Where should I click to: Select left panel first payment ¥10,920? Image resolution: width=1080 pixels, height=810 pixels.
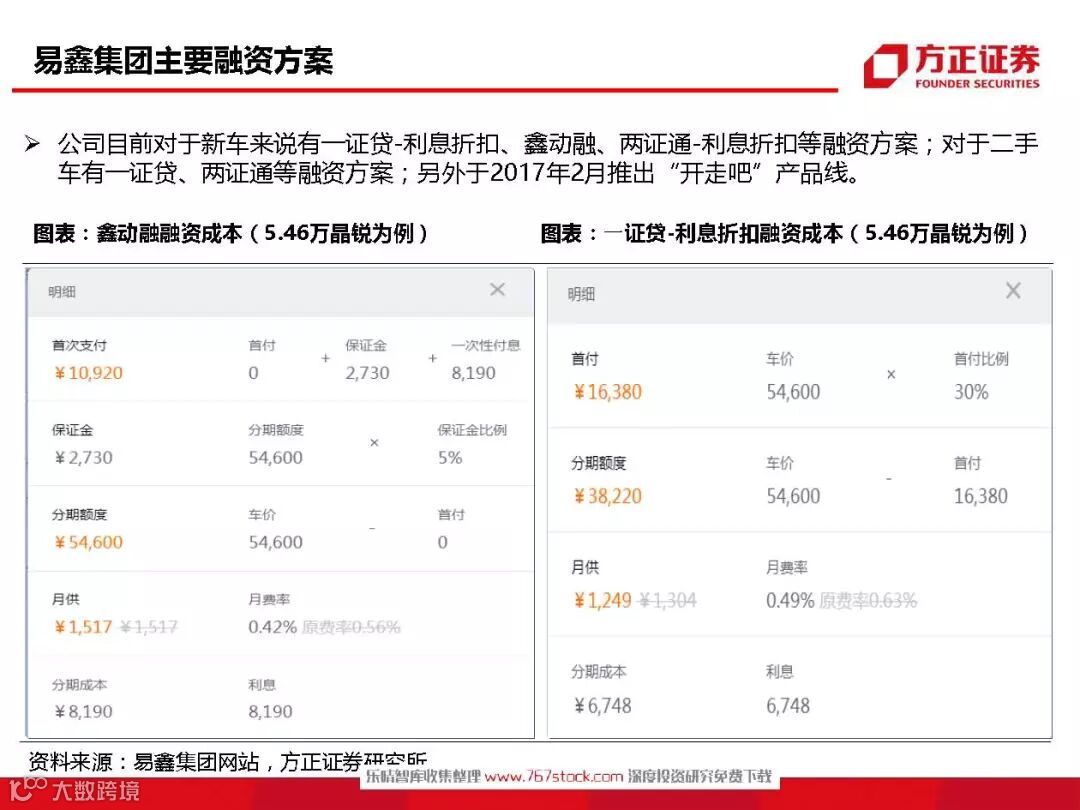[88, 373]
